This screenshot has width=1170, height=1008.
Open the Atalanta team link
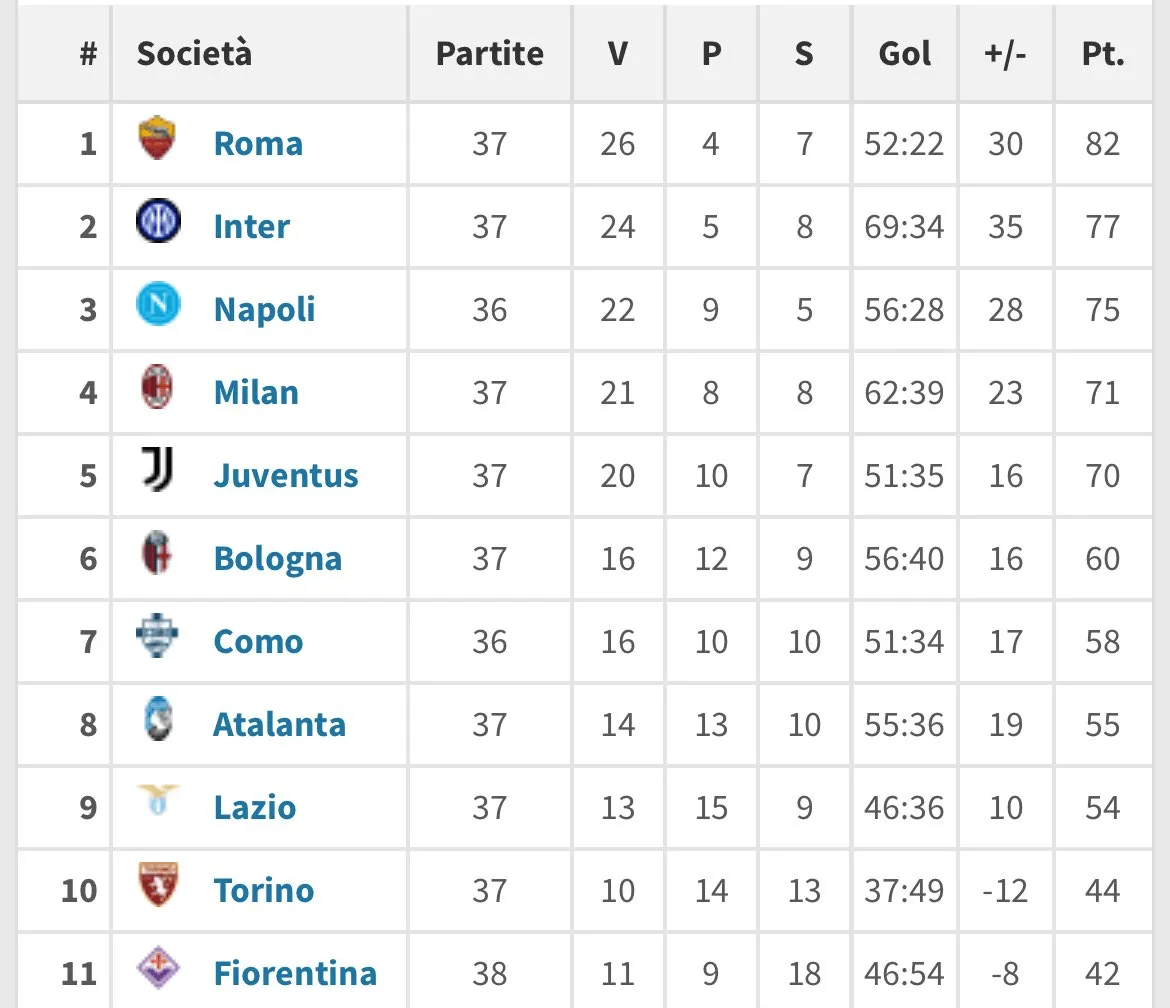coord(279,724)
